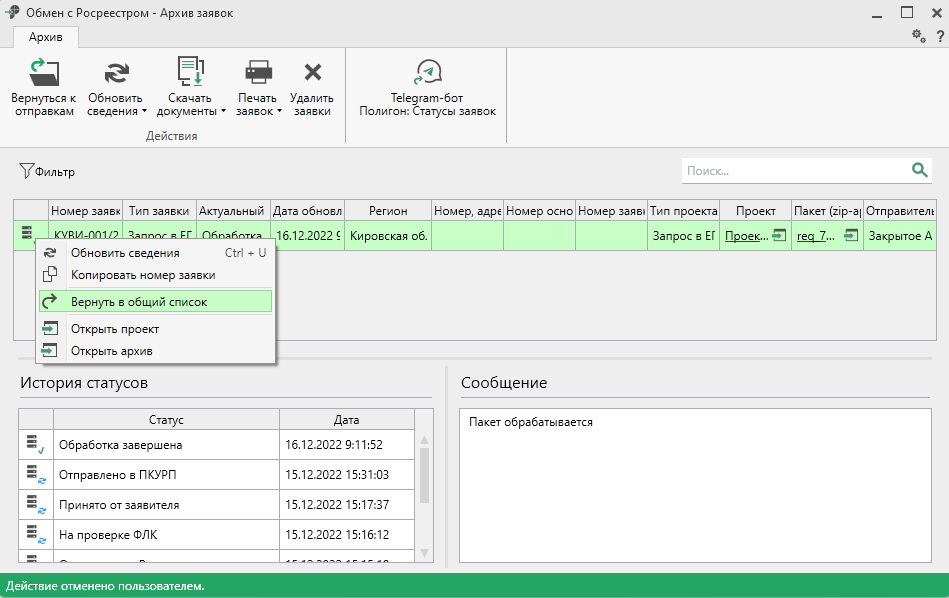Expand the Обновить сведения dropdown arrow

[144, 112]
